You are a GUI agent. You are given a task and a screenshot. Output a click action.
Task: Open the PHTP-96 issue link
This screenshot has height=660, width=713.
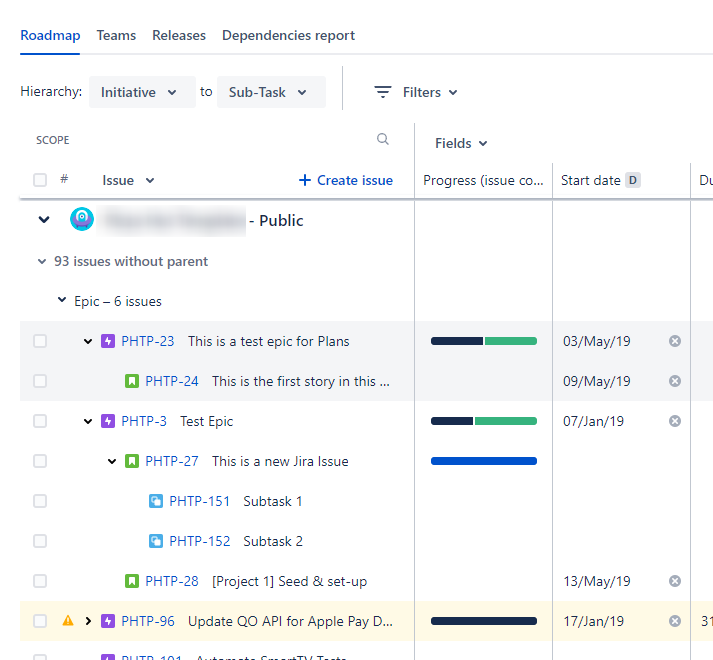click(148, 621)
